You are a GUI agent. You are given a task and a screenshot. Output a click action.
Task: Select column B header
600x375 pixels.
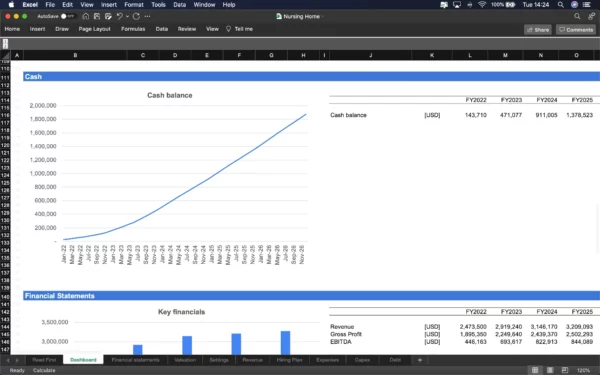pos(75,55)
